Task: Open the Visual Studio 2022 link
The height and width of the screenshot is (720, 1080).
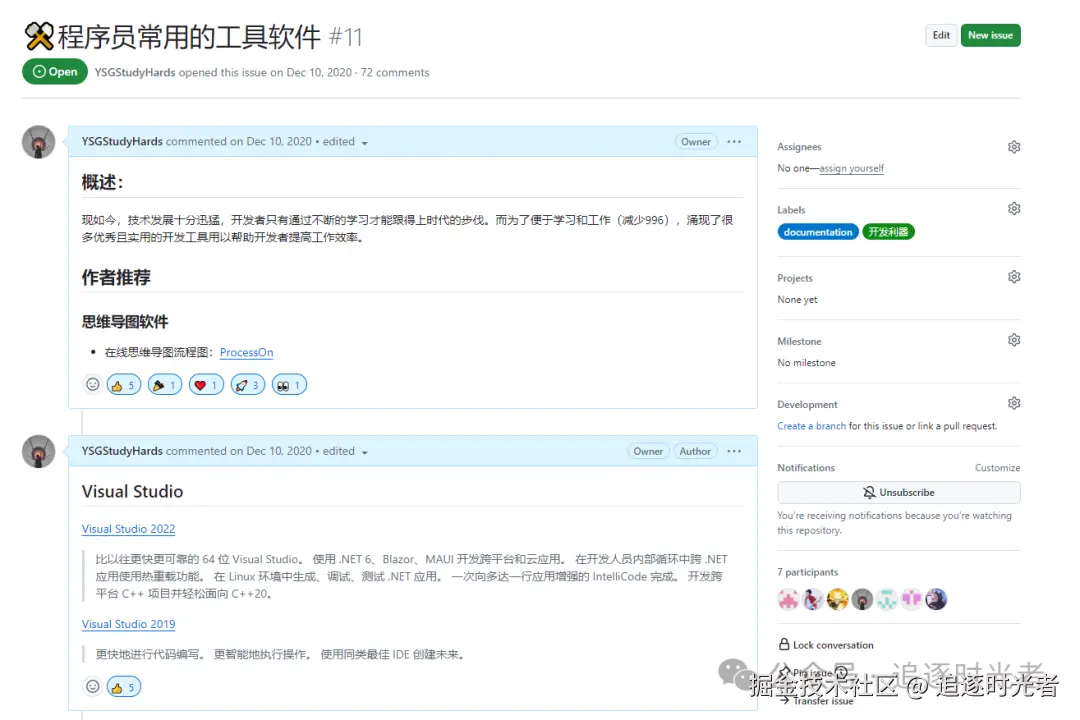Action: click(x=128, y=529)
